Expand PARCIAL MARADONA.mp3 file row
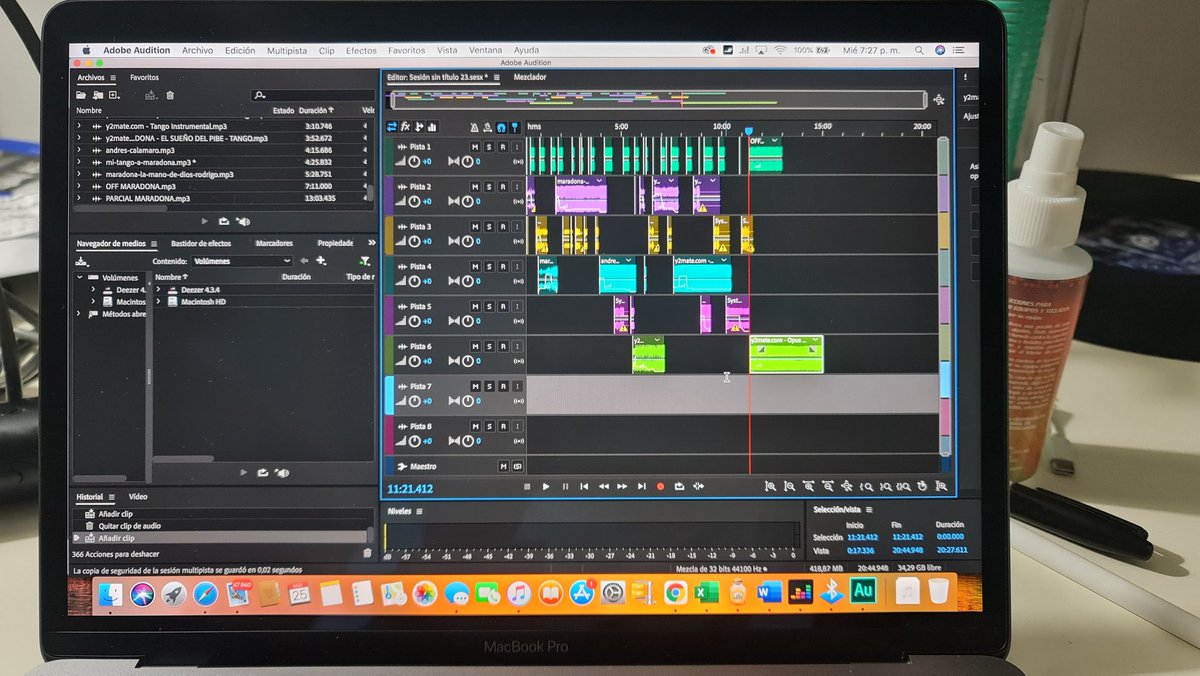 coord(80,198)
